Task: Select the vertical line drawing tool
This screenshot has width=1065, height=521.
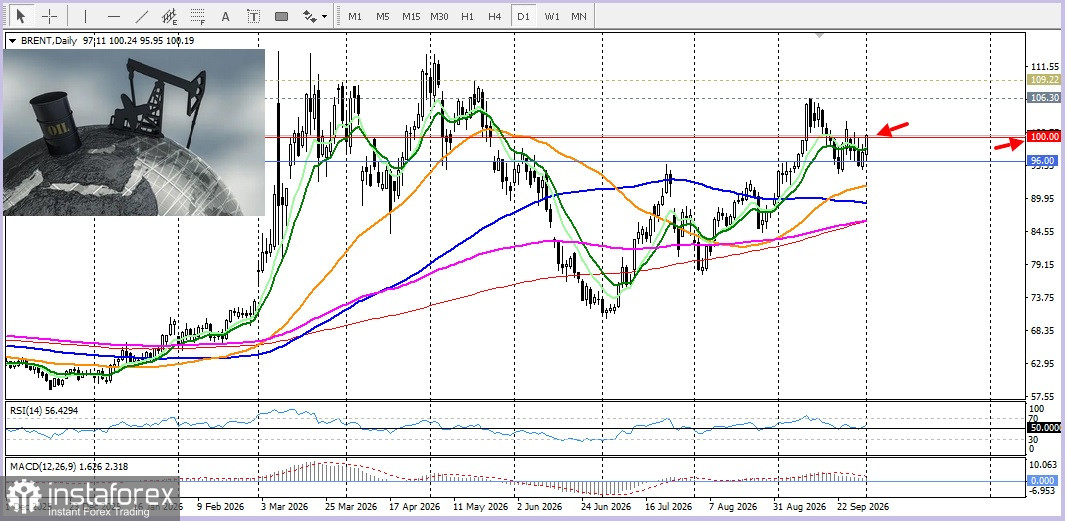Action: pos(86,16)
